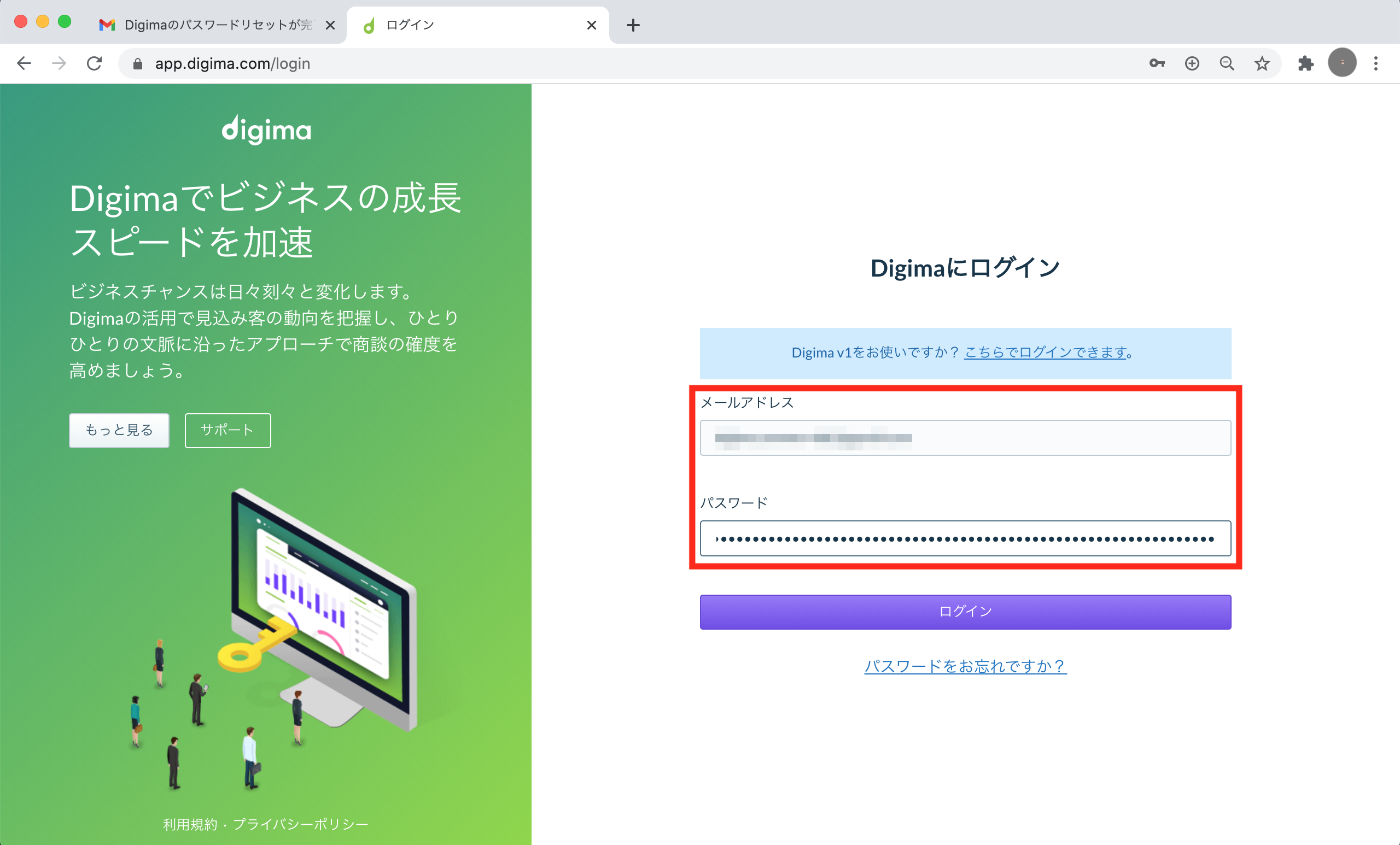Click the Digimaでビジネスの成長スピードを加速 headline
Viewport: 1400px width, 845px height.
tap(265, 220)
